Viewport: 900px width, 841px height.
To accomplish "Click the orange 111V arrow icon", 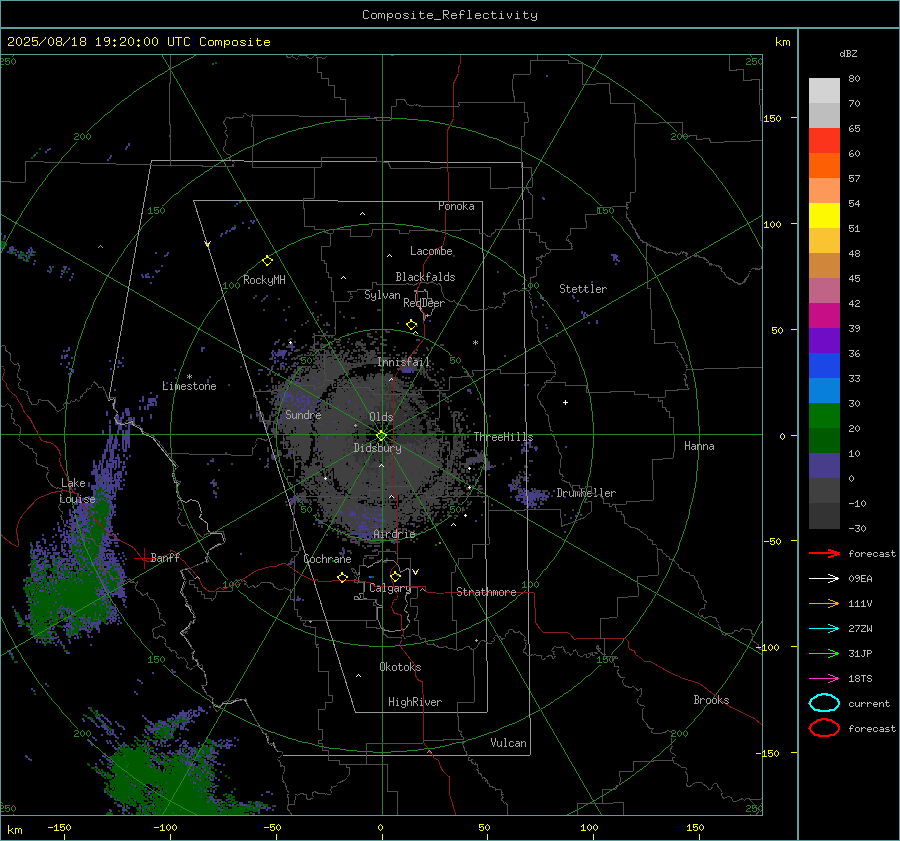I will [824, 603].
